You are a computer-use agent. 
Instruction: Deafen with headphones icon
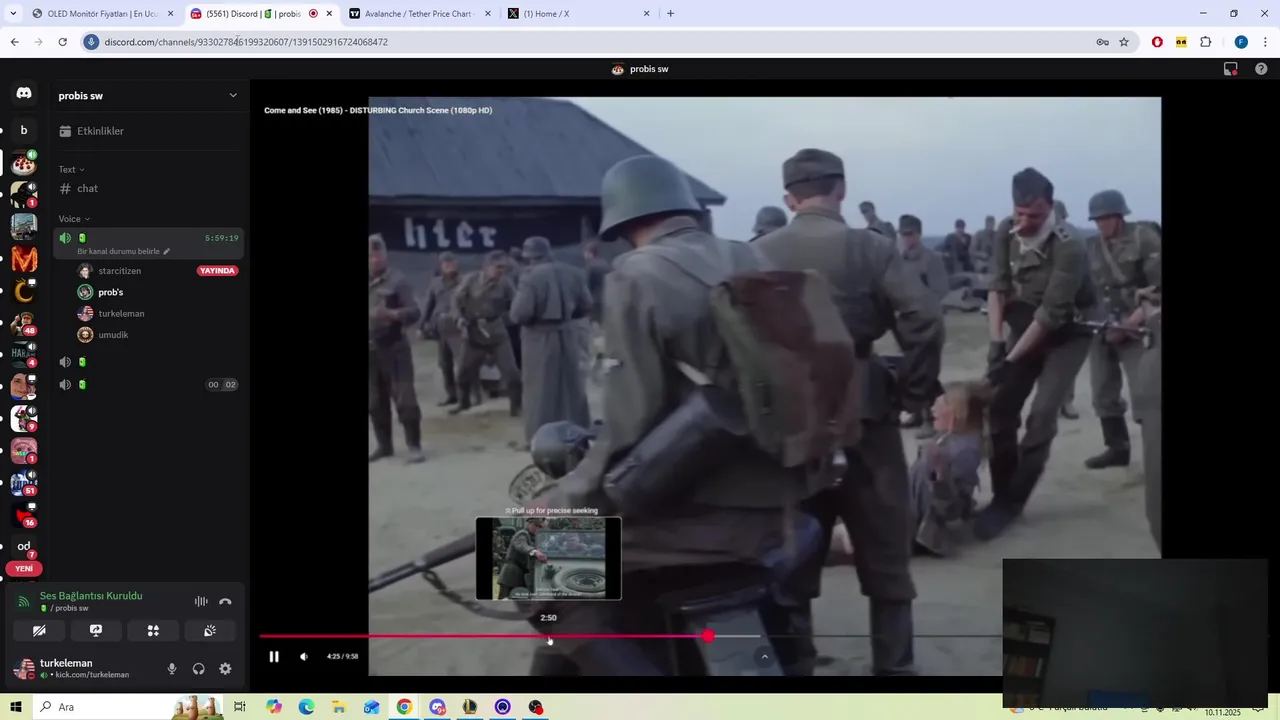[198, 669]
